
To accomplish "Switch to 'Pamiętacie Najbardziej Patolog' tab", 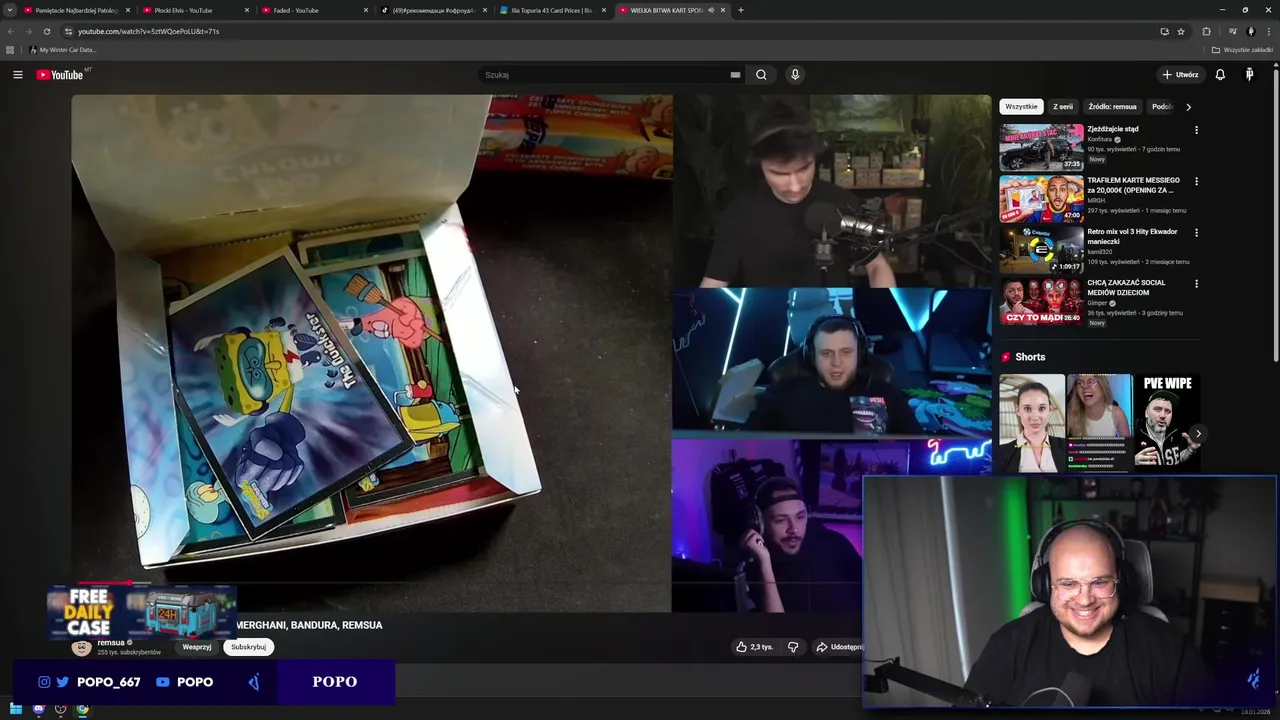I will [x=76, y=10].
